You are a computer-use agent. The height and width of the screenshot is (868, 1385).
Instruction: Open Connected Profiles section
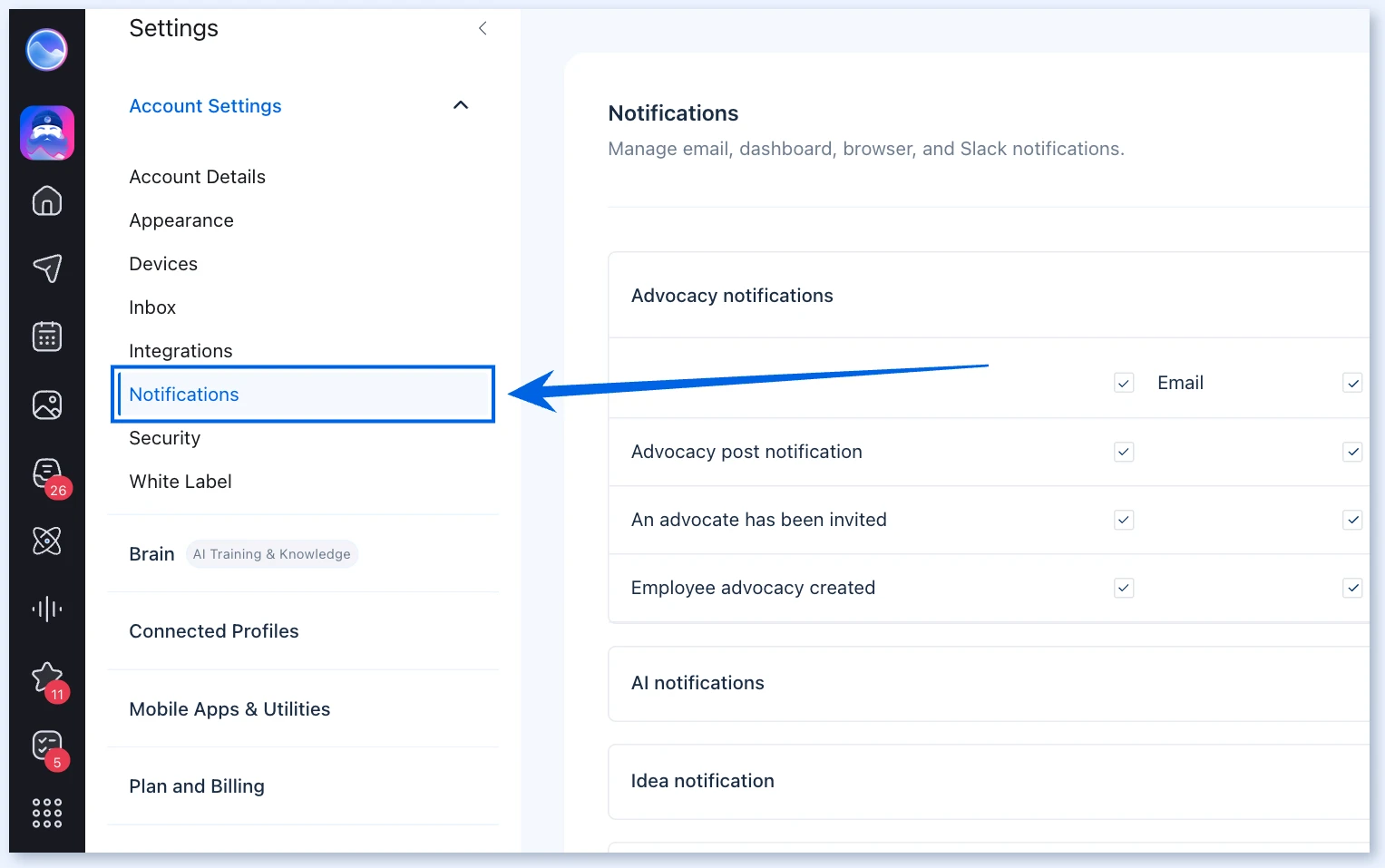(214, 631)
